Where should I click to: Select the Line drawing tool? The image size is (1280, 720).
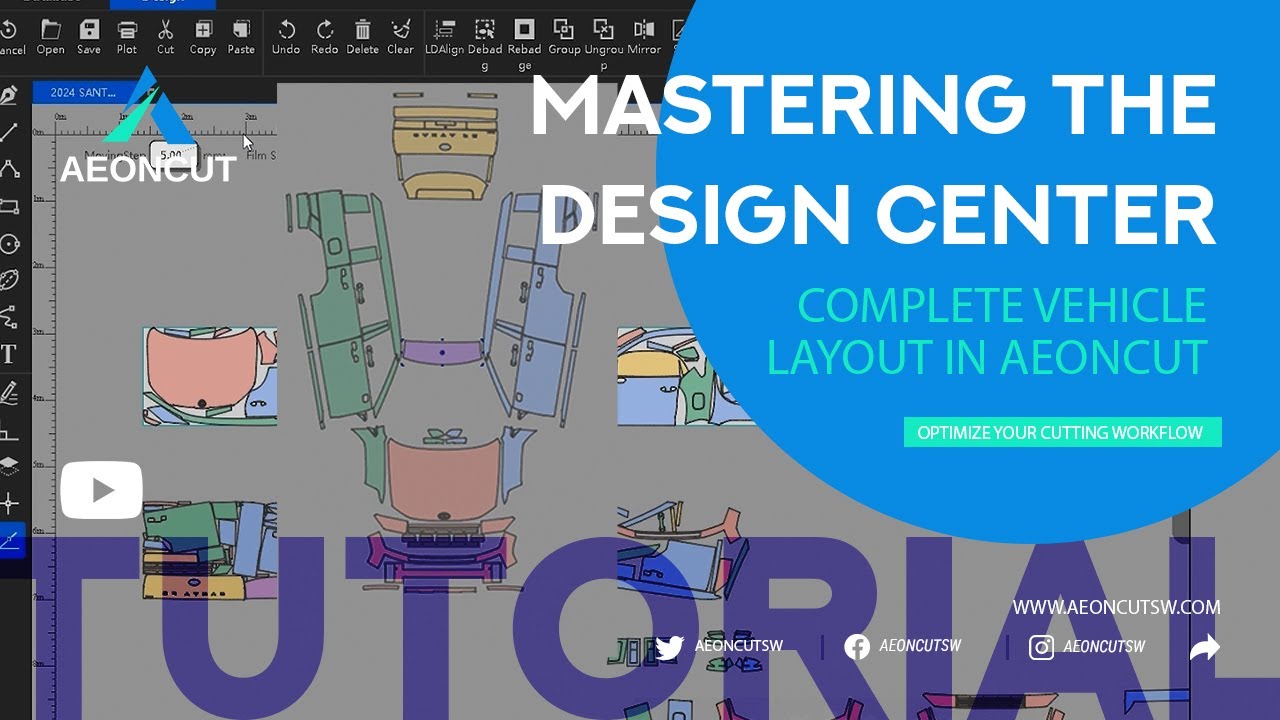(9, 132)
